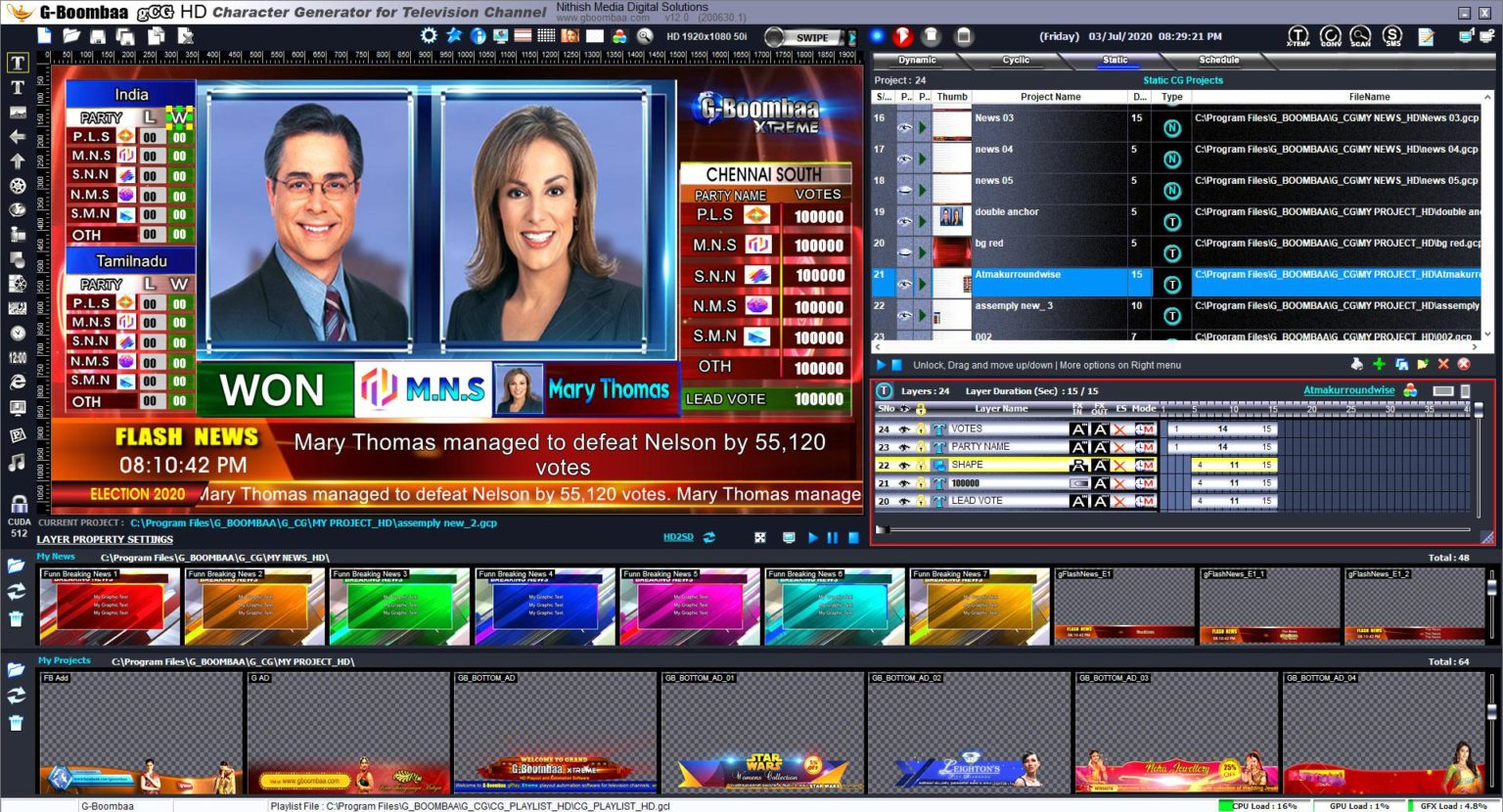Click the SCAN icon in the top-right toolbar
The height and width of the screenshot is (812, 1503).
tap(1360, 35)
